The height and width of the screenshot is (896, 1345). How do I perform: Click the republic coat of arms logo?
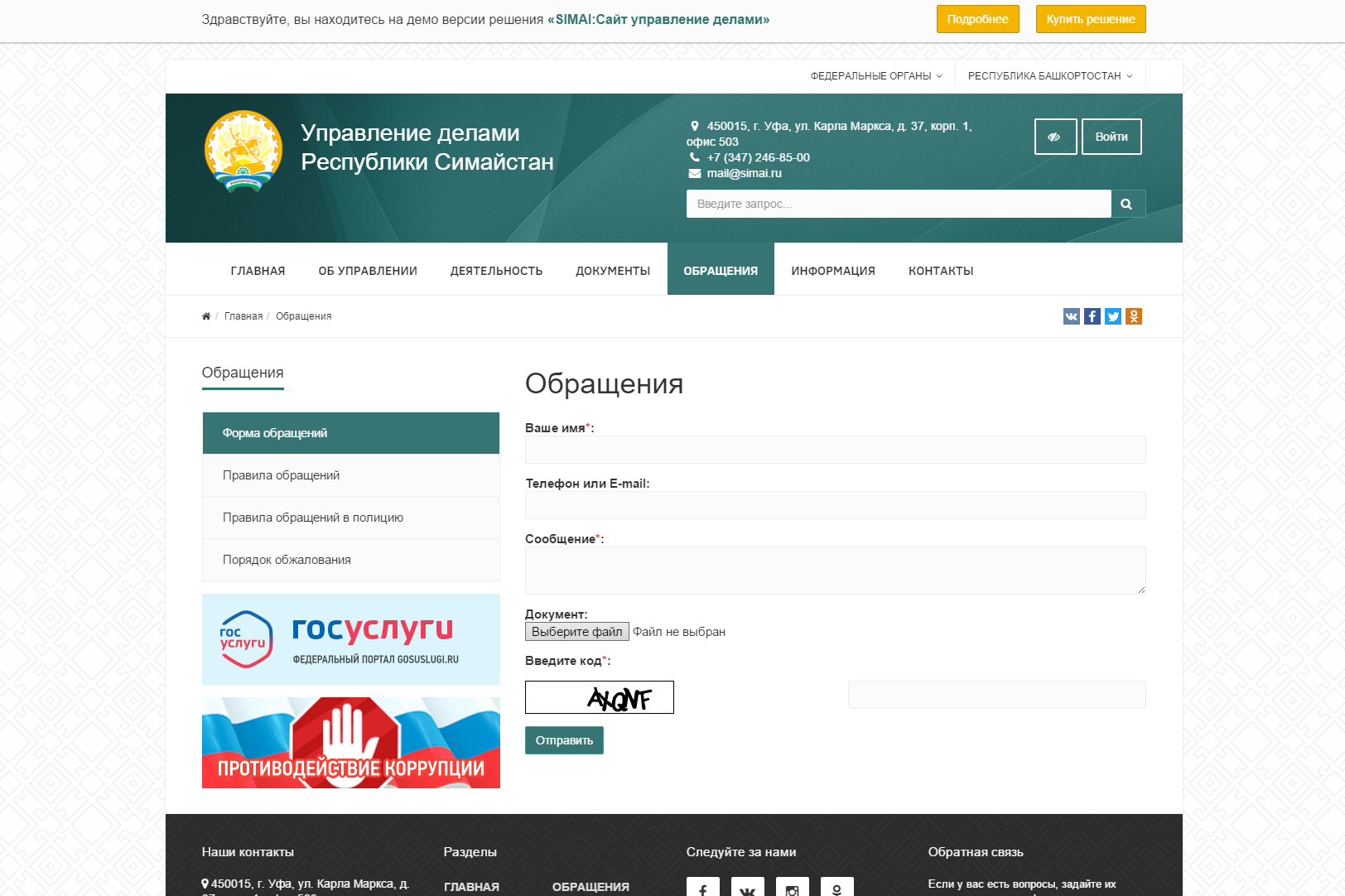[x=243, y=152]
